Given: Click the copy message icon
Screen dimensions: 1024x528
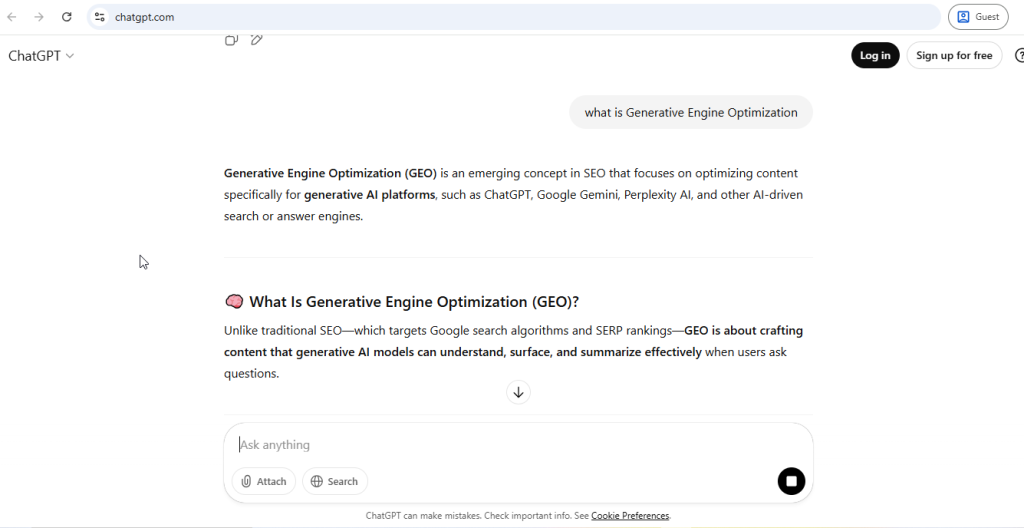Looking at the screenshot, I should 231,41.
